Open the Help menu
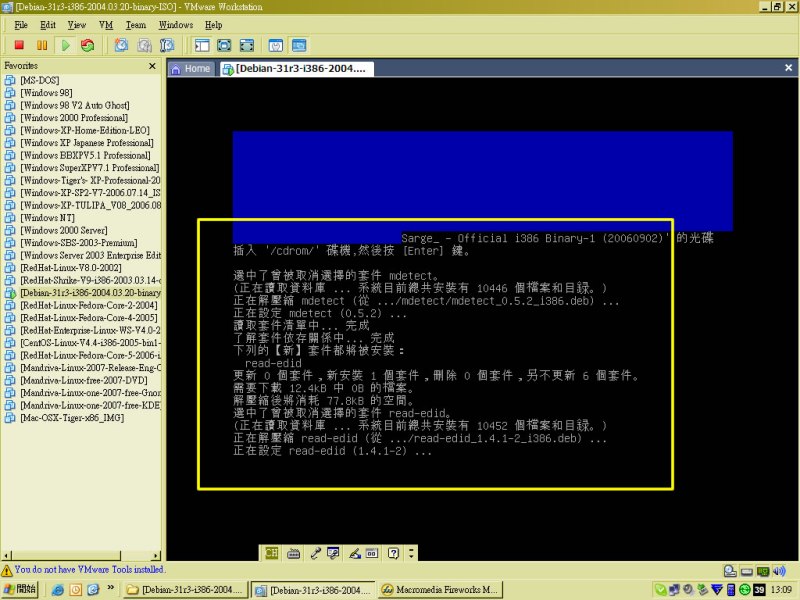 (213, 25)
